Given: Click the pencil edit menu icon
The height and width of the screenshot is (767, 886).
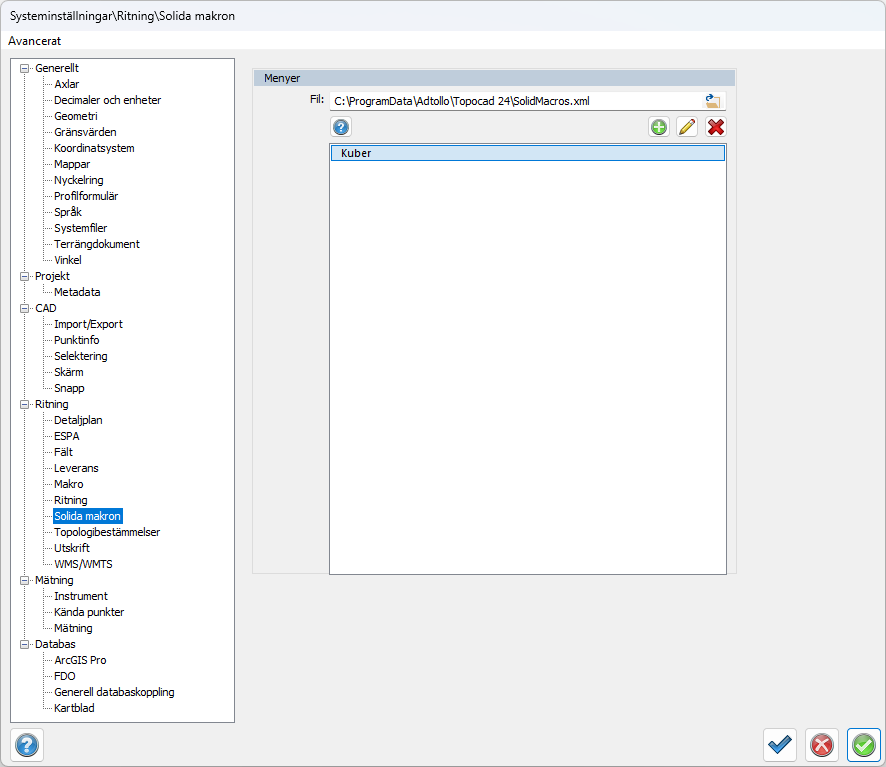Looking at the screenshot, I should point(687,127).
